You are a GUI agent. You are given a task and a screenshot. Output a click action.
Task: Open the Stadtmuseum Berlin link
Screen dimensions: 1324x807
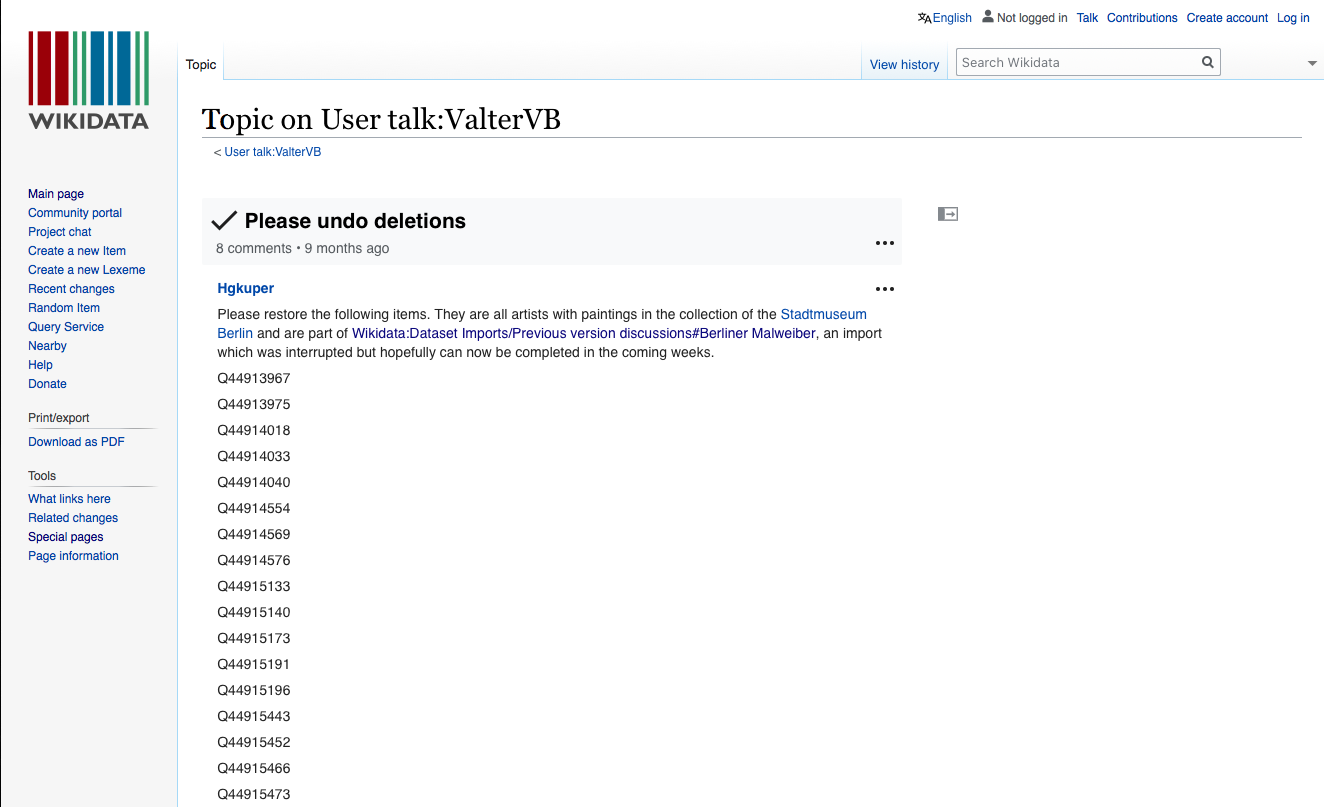pos(823,314)
